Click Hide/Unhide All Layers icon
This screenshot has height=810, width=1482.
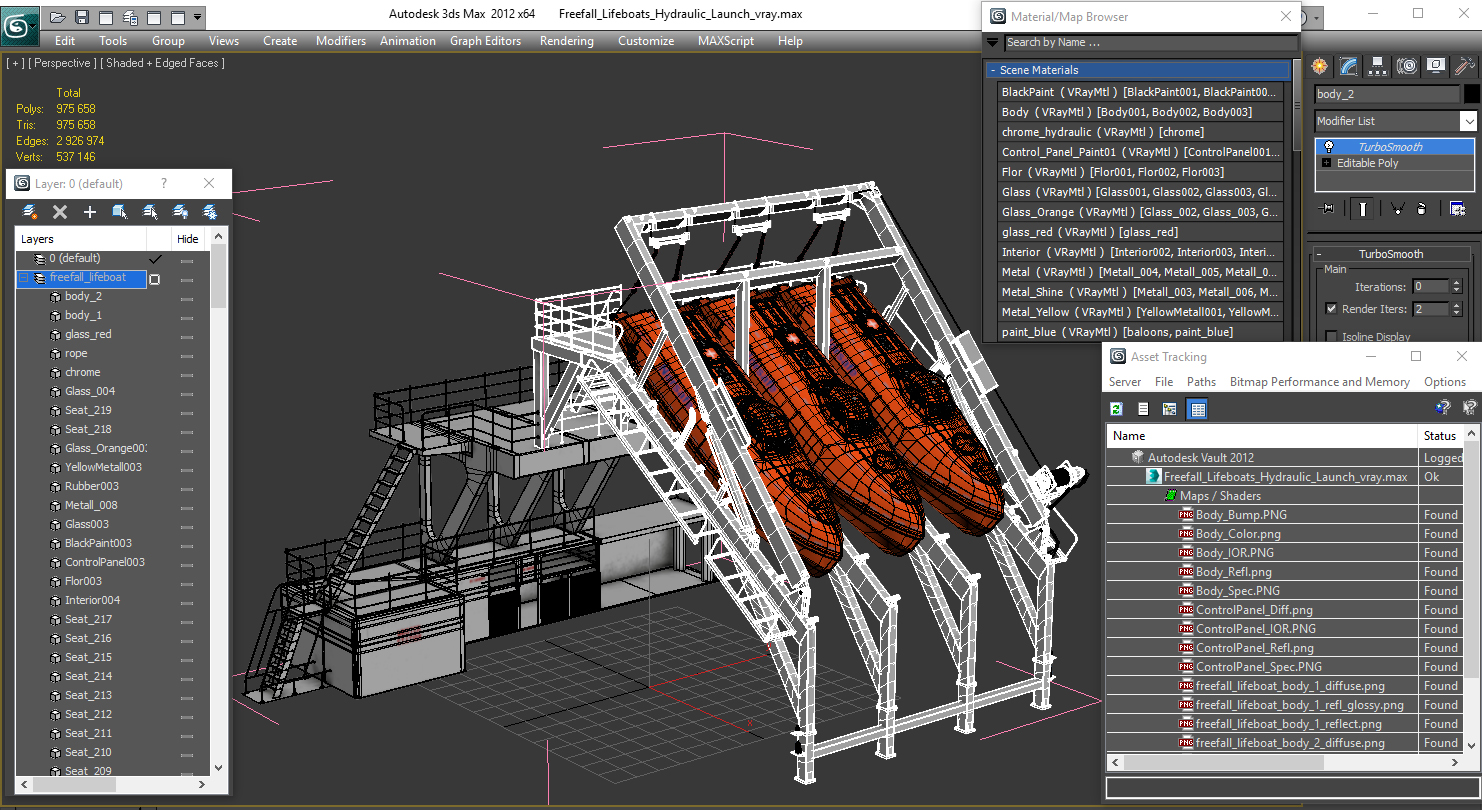[x=180, y=212]
